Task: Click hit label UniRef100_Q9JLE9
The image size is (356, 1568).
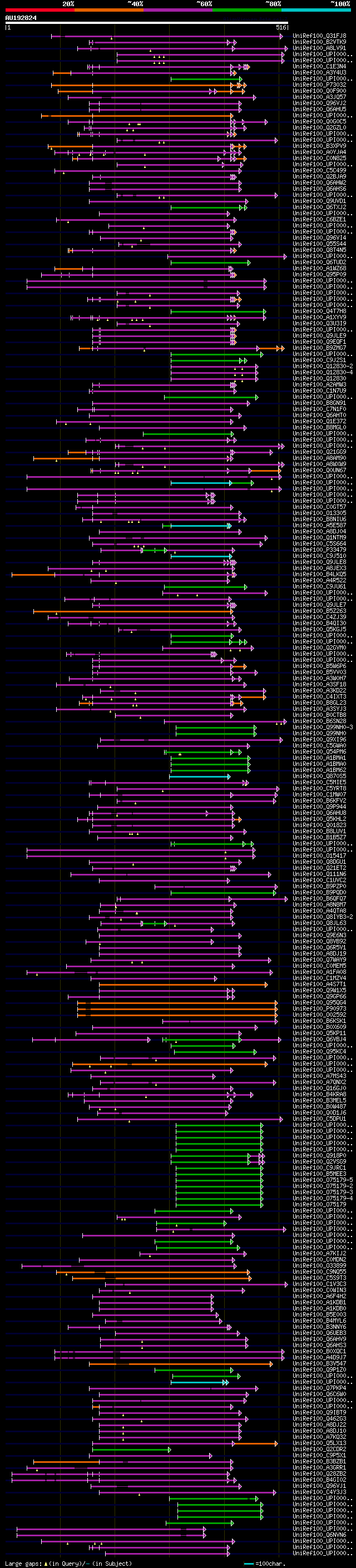Action: tap(319, 335)
